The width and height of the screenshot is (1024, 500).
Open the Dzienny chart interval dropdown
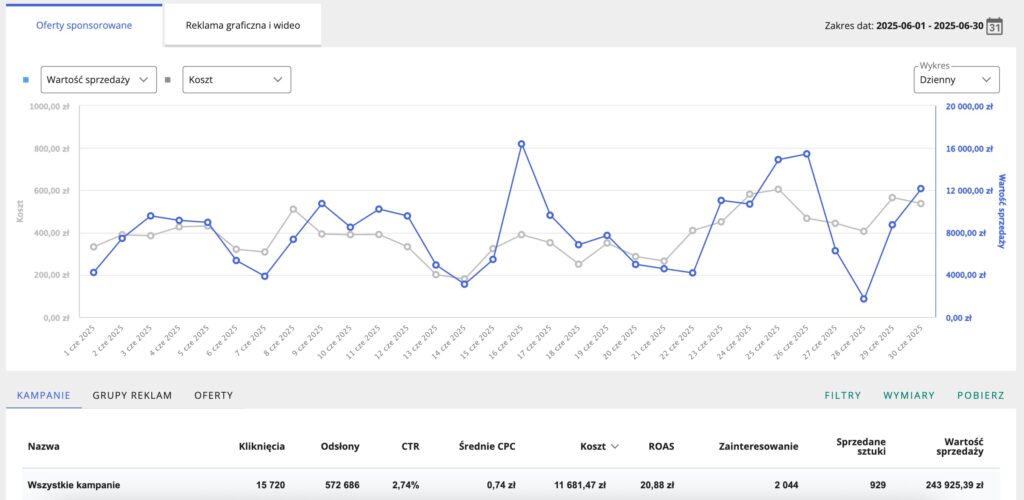pyautogui.click(x=957, y=81)
